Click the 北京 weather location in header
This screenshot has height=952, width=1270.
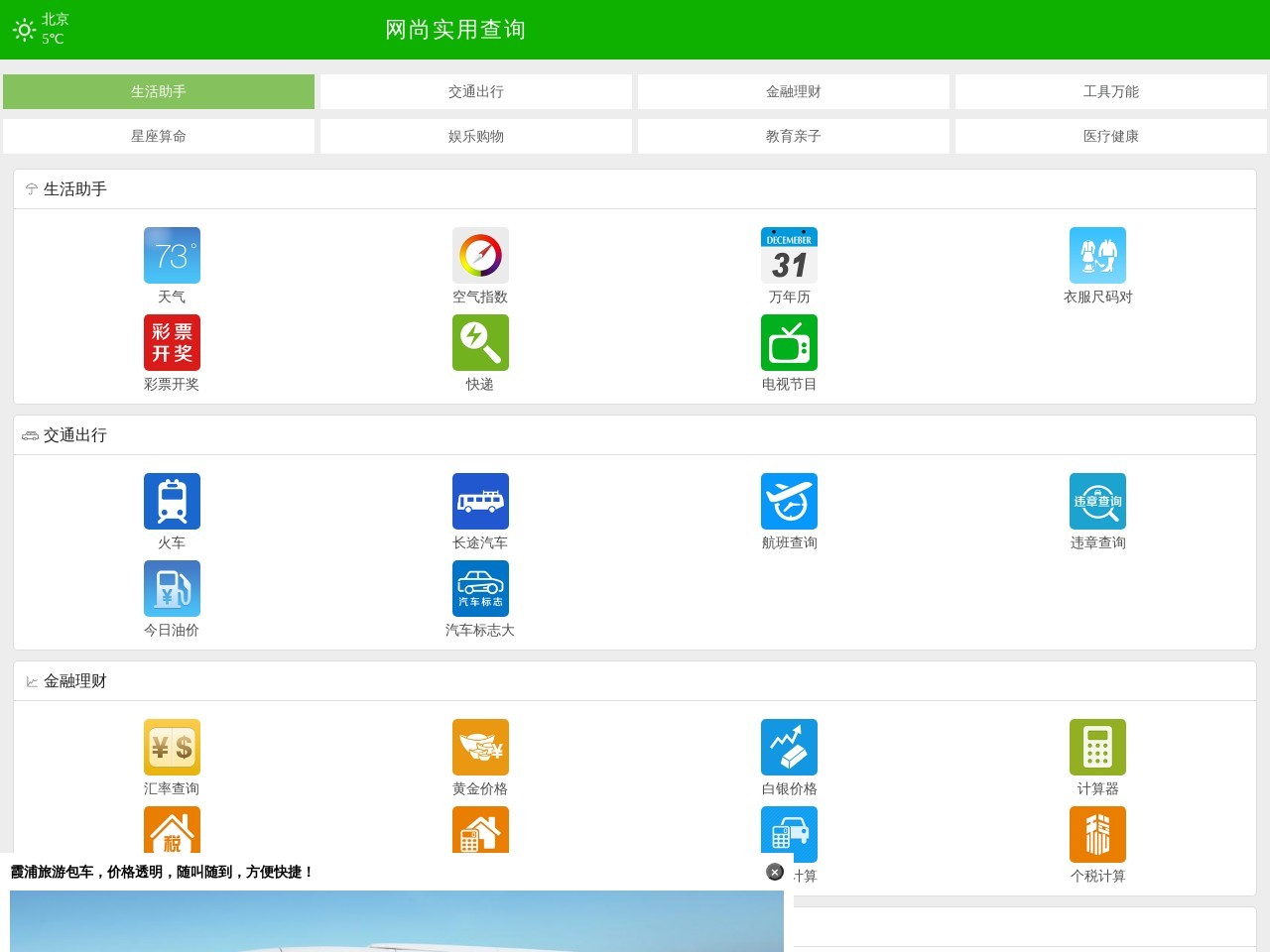click(55, 19)
